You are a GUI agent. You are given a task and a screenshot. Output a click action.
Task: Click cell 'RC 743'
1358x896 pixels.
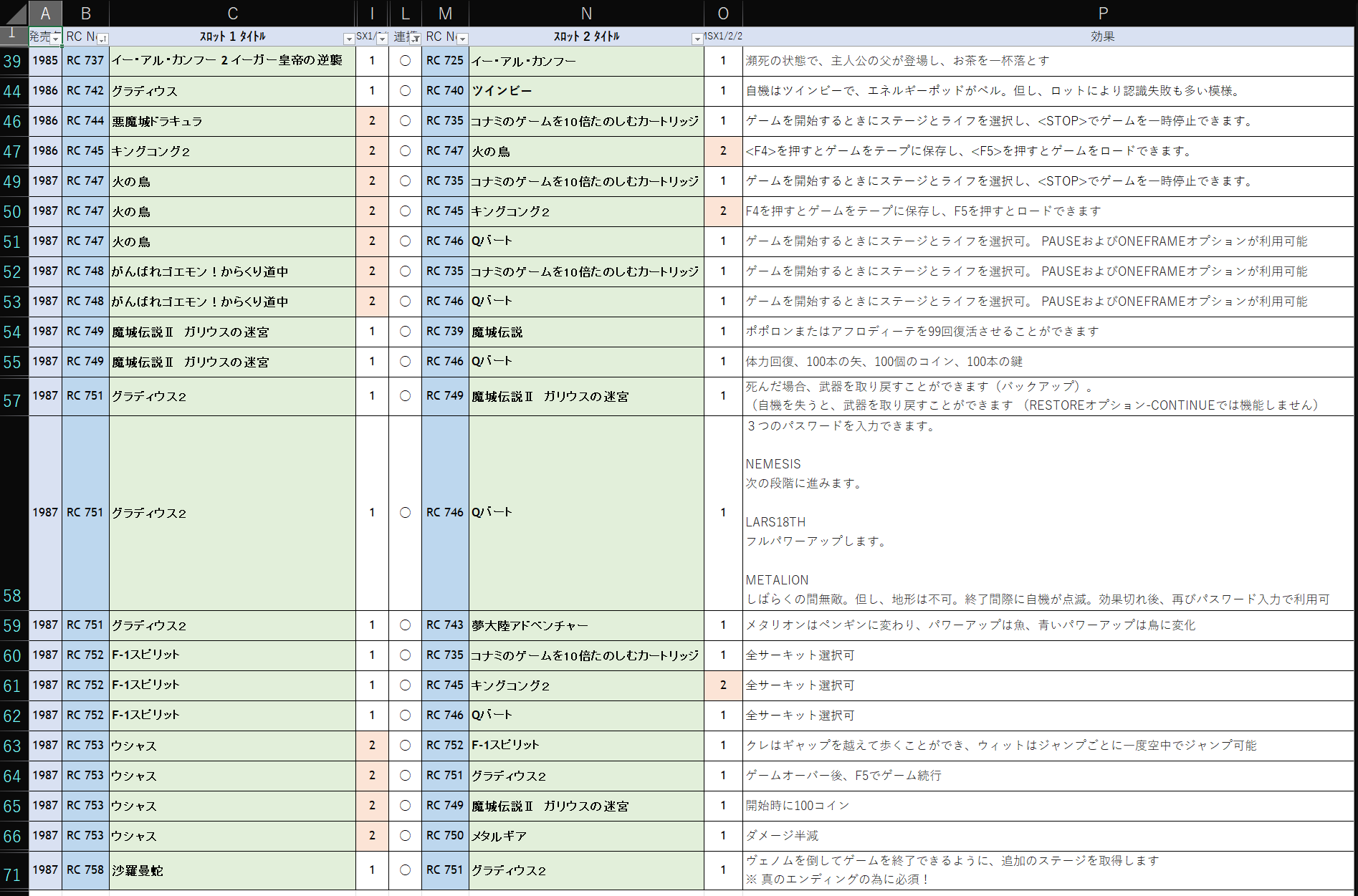pyautogui.click(x=445, y=625)
